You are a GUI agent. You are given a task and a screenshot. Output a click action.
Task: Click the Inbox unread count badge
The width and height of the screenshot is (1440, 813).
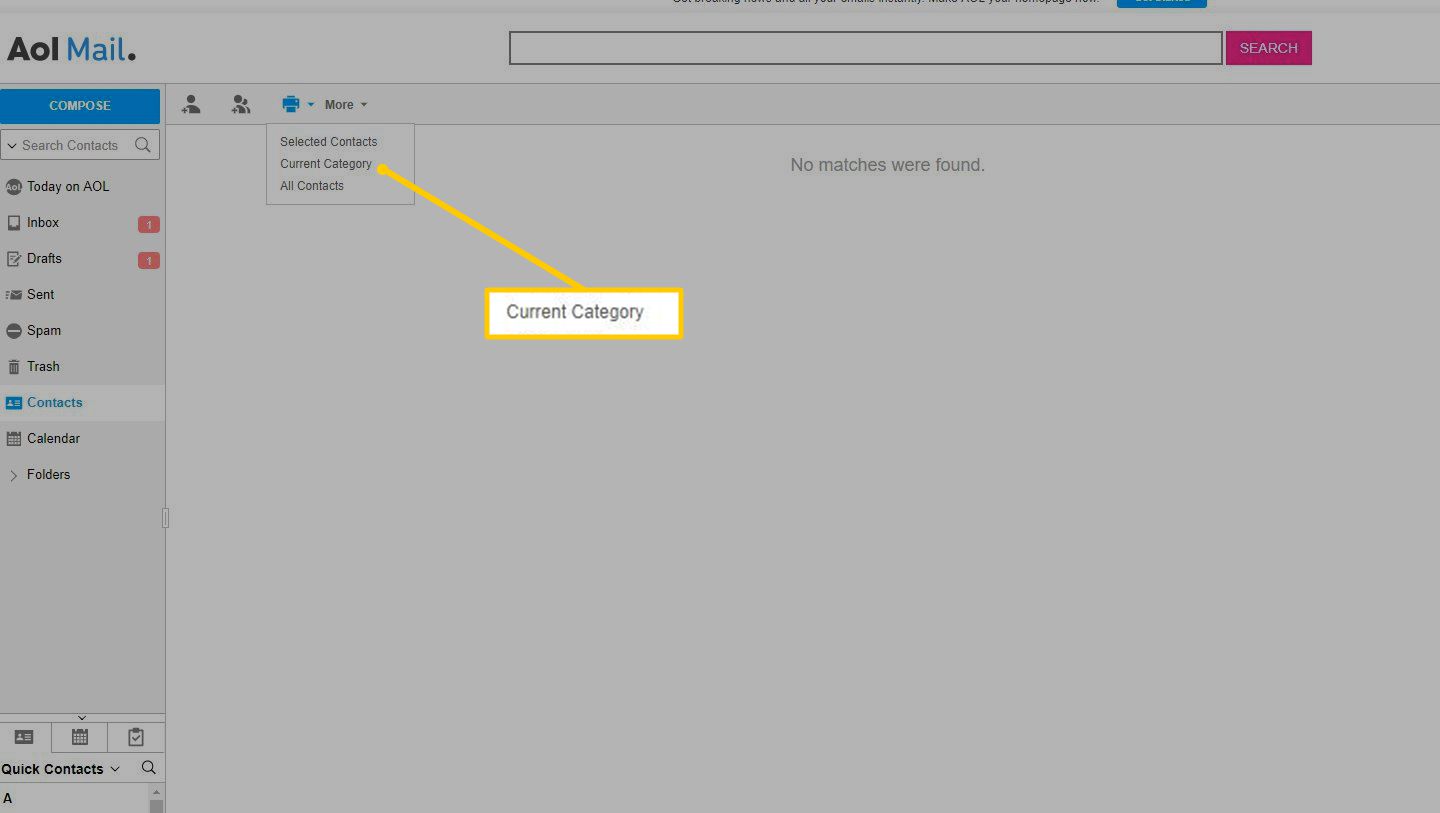149,225
